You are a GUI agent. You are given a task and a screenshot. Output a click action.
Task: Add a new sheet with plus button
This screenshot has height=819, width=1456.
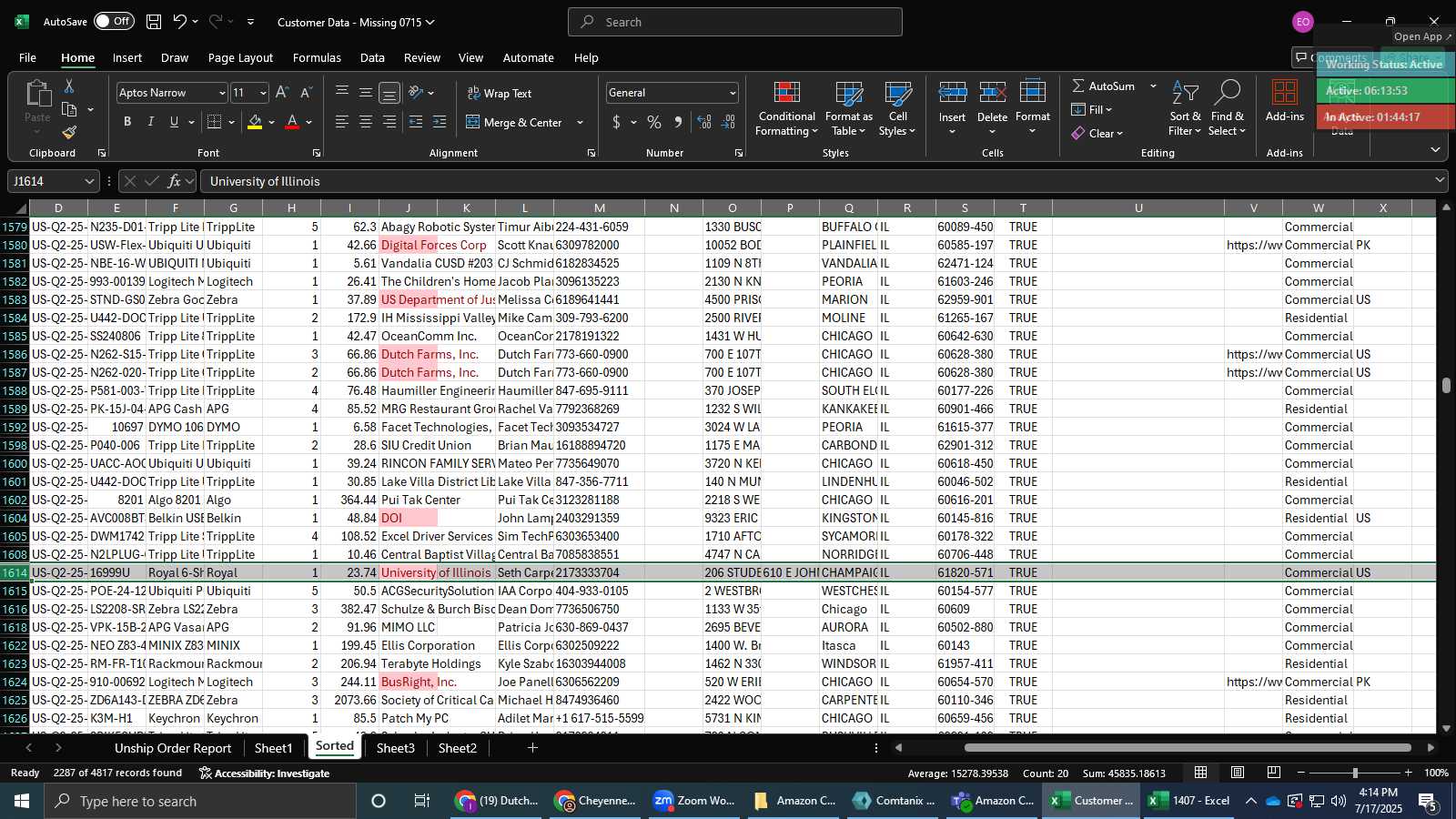pos(532,748)
